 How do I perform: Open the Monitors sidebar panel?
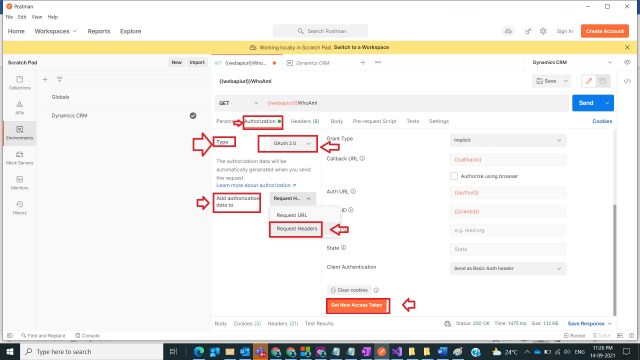click(19, 183)
